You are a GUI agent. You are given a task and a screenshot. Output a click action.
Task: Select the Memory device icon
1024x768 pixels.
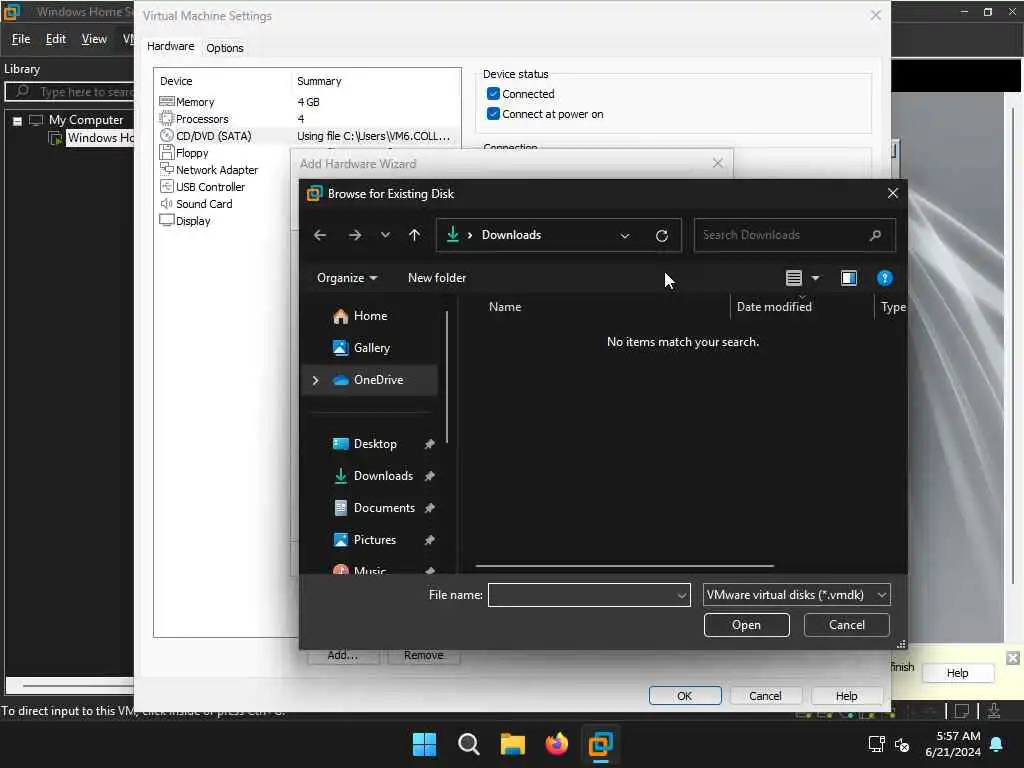[167, 102]
